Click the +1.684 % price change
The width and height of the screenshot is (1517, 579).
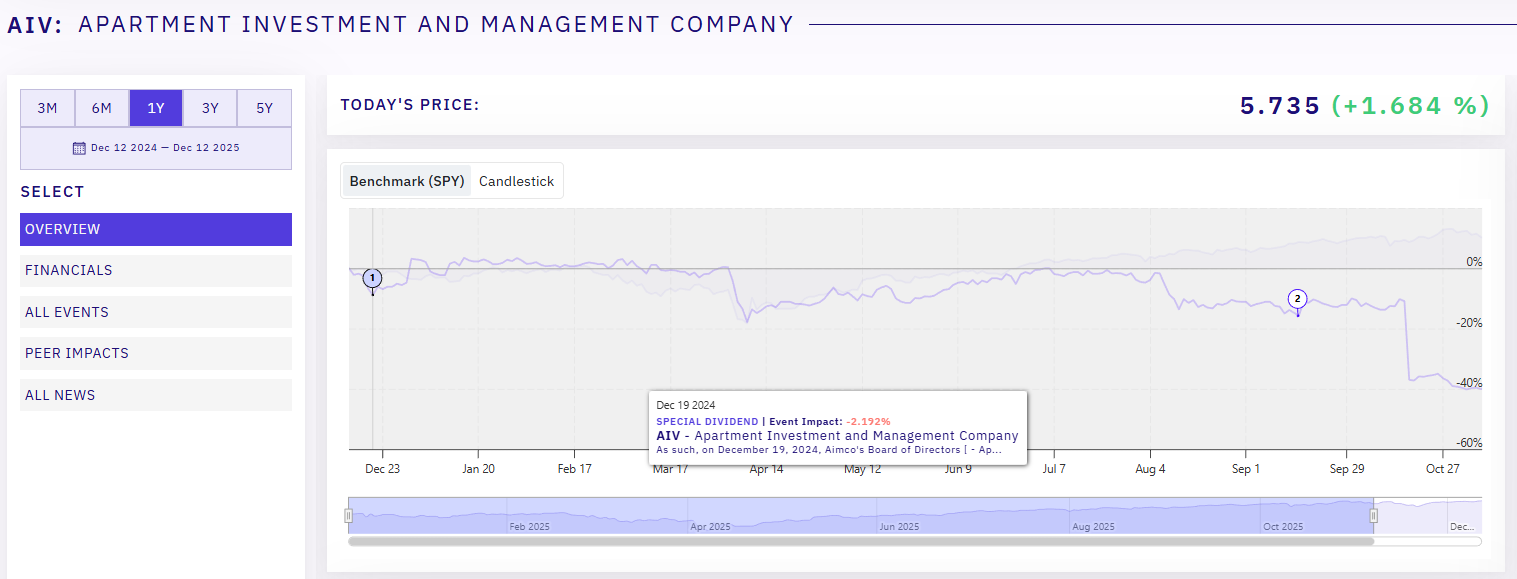(x=1411, y=106)
